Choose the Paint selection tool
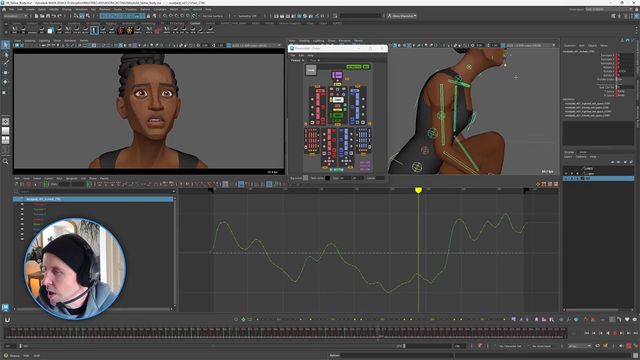The width and height of the screenshot is (640, 360). tap(6, 63)
